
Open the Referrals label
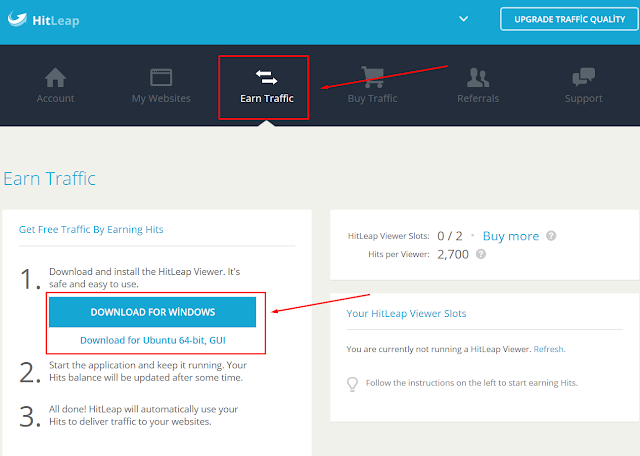click(478, 98)
